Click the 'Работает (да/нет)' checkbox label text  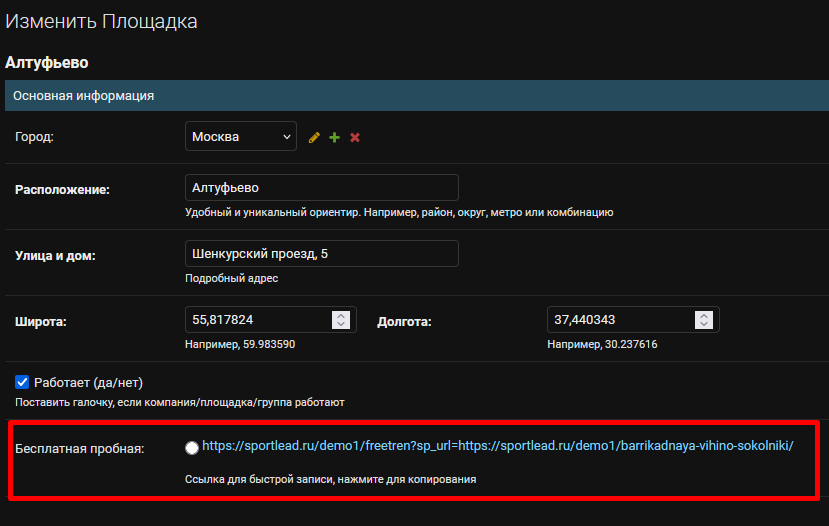click(x=88, y=382)
